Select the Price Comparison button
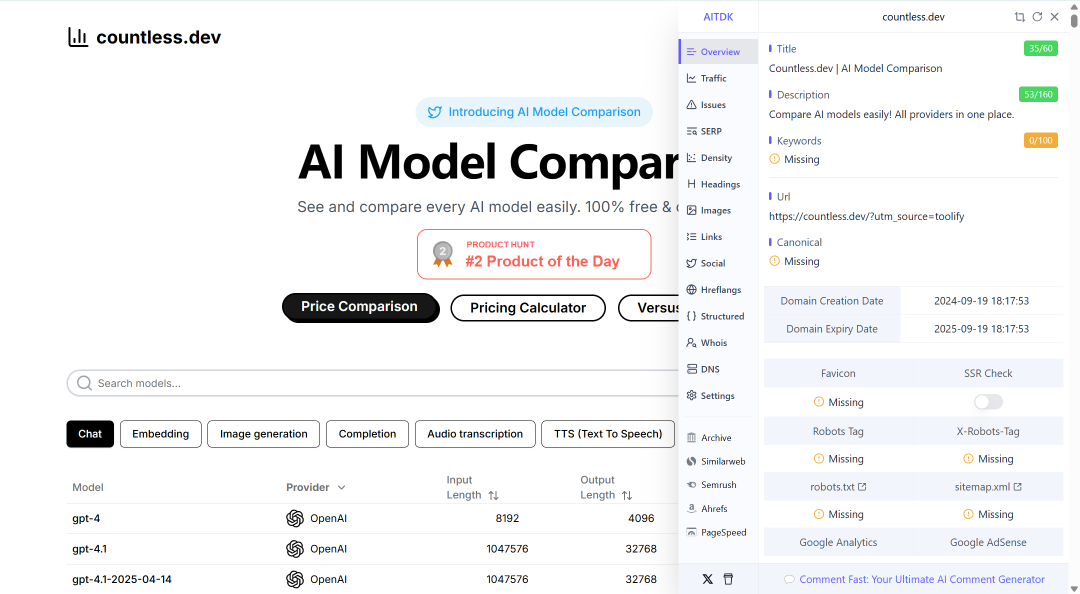Image resolution: width=1080 pixels, height=594 pixels. [360, 307]
